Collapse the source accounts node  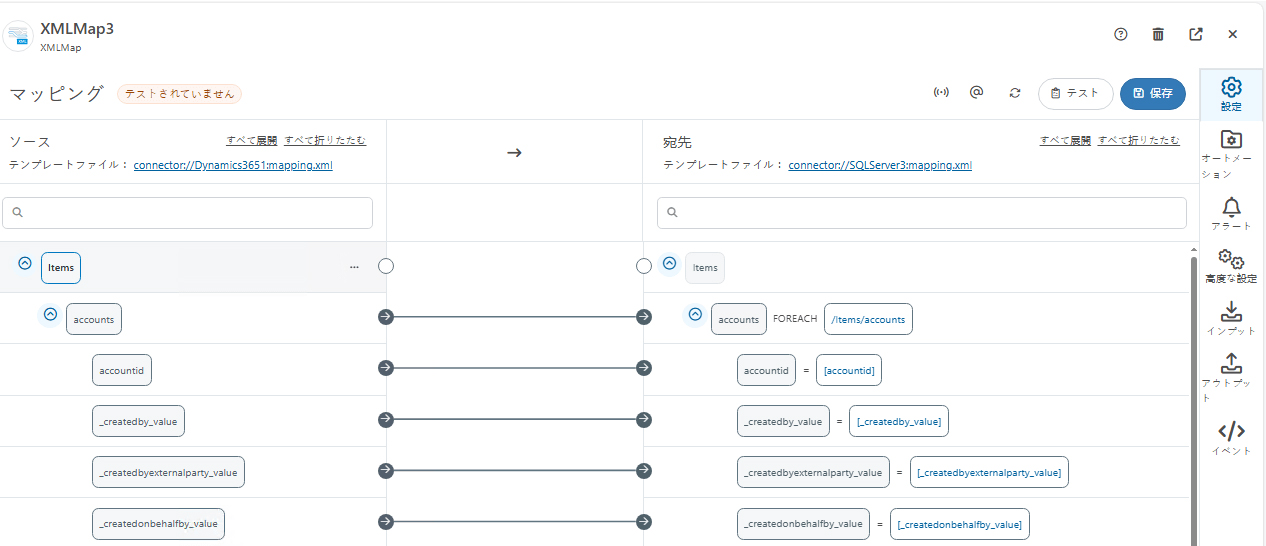point(50,315)
